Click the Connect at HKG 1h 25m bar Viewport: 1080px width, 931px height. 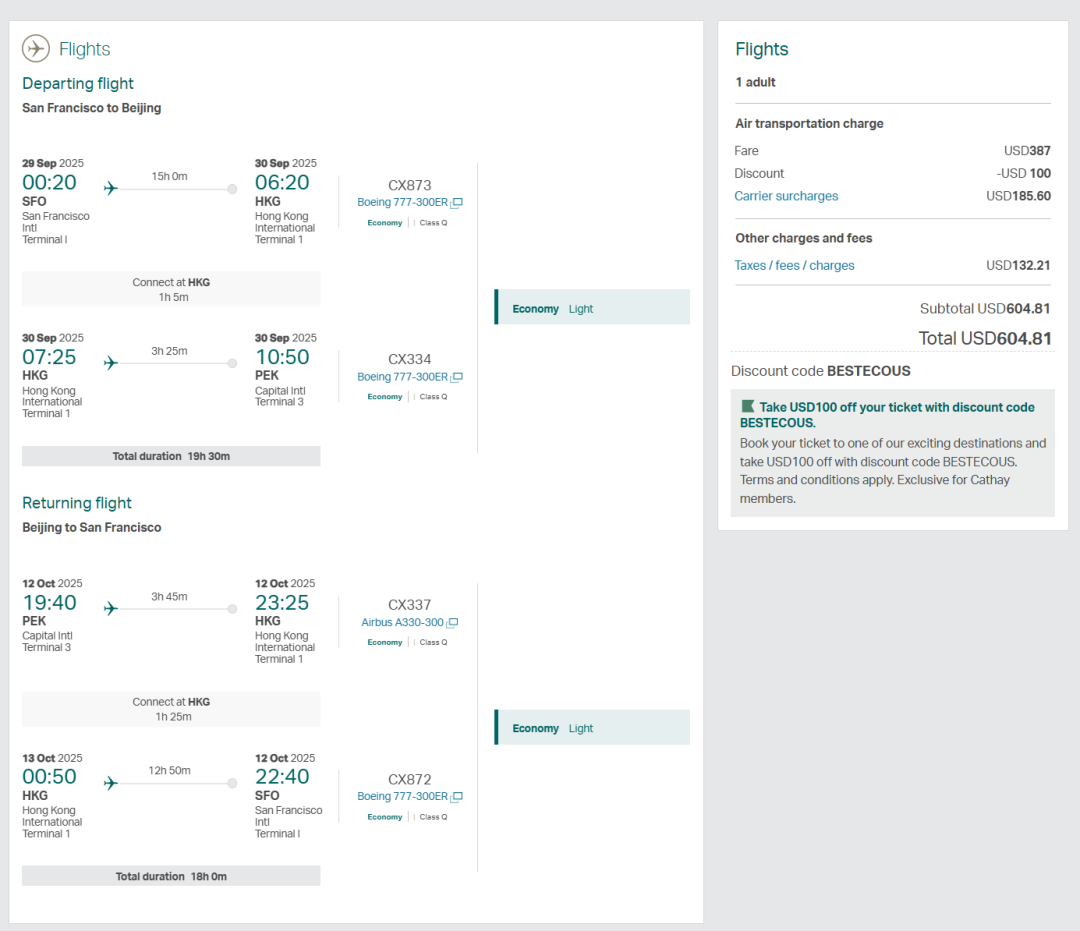(171, 709)
